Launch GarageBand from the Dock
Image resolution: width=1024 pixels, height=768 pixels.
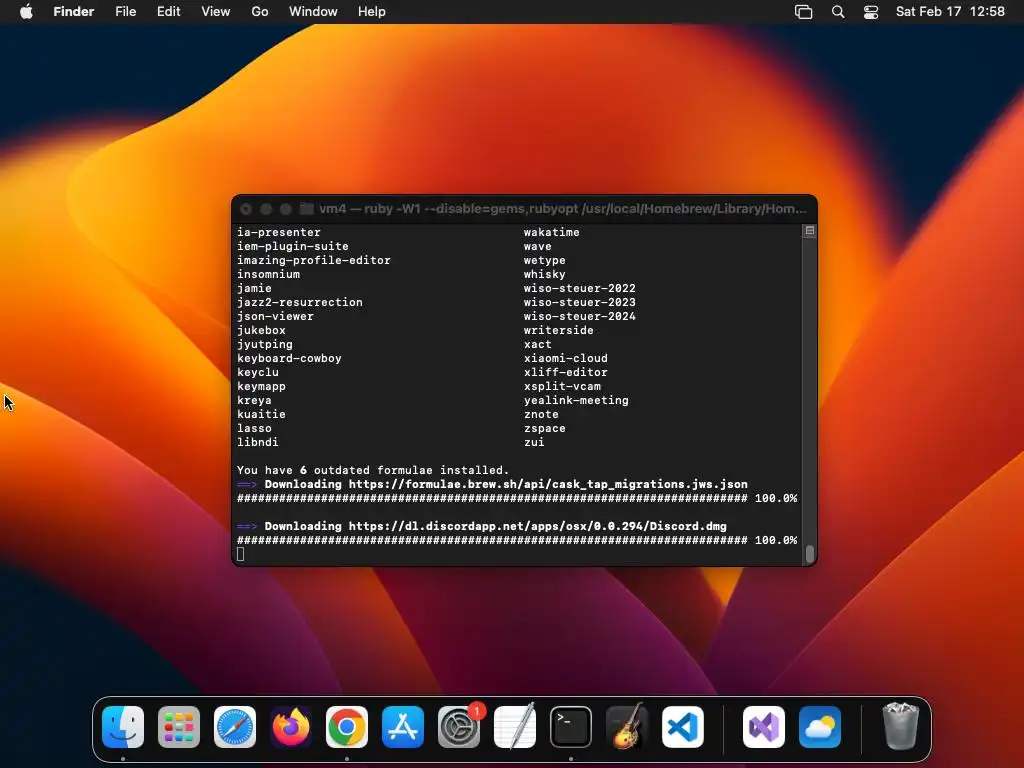pos(627,727)
